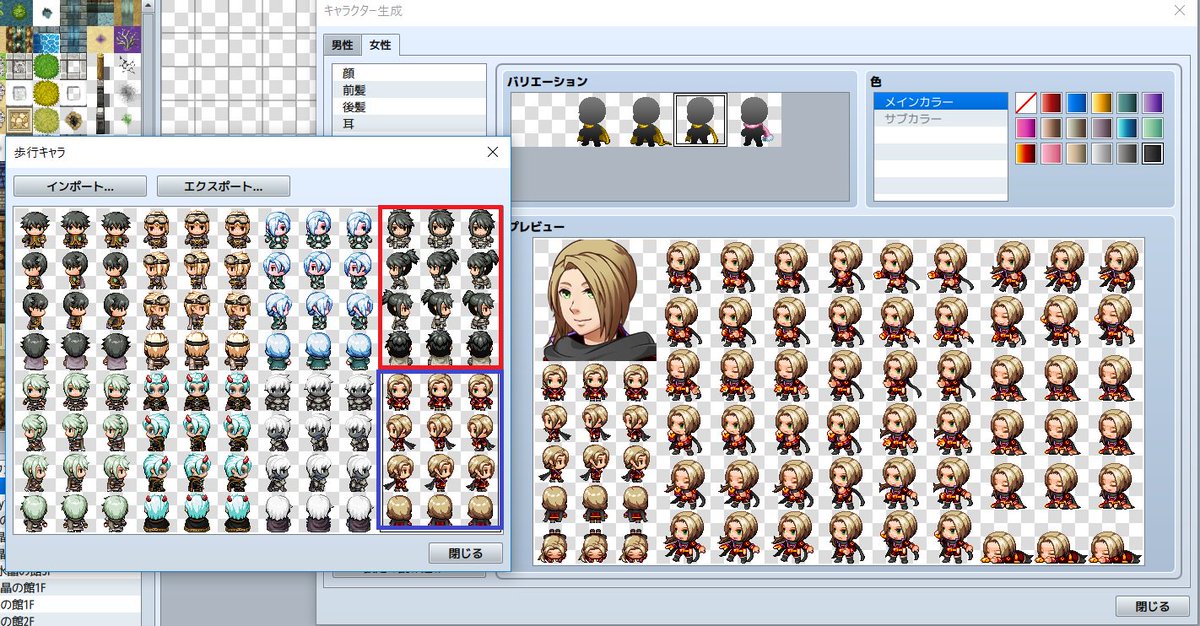Screen dimensions: 1200x626
Task: Select the purple tile with white branches
Action: pyautogui.click(x=127, y=40)
